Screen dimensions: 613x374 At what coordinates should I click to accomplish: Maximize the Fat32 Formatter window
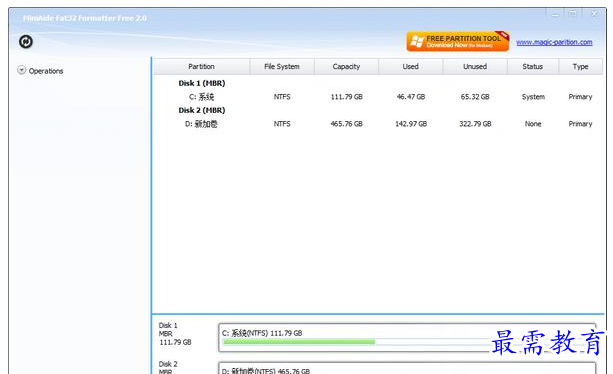[x=573, y=14]
